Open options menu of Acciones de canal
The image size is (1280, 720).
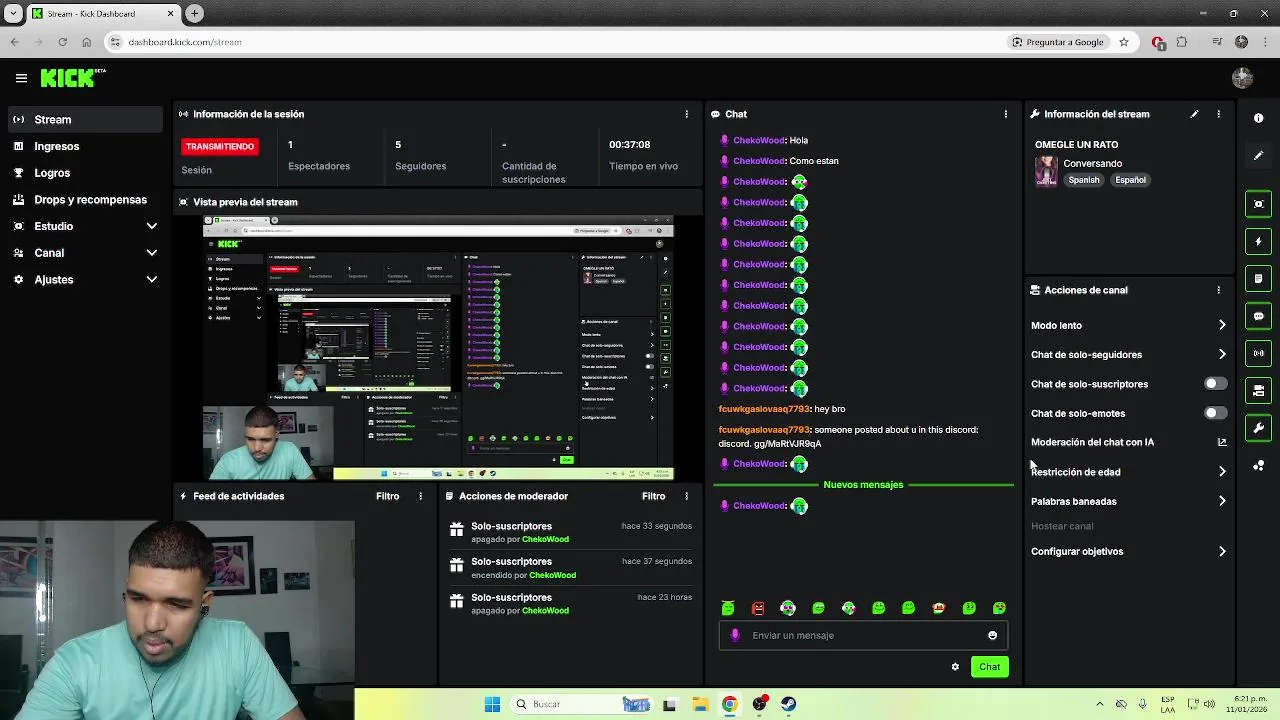[x=1218, y=290]
